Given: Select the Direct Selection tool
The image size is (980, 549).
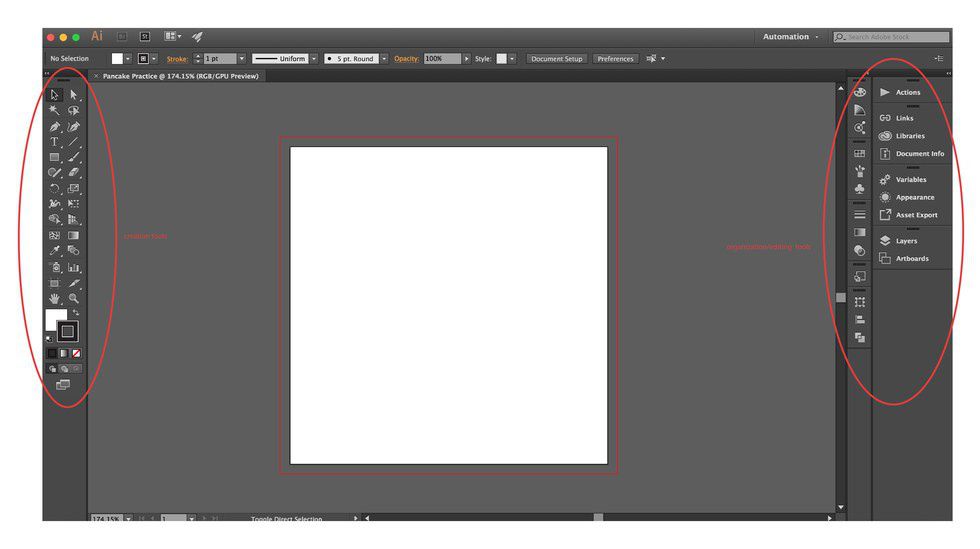Looking at the screenshot, I should (x=74, y=95).
